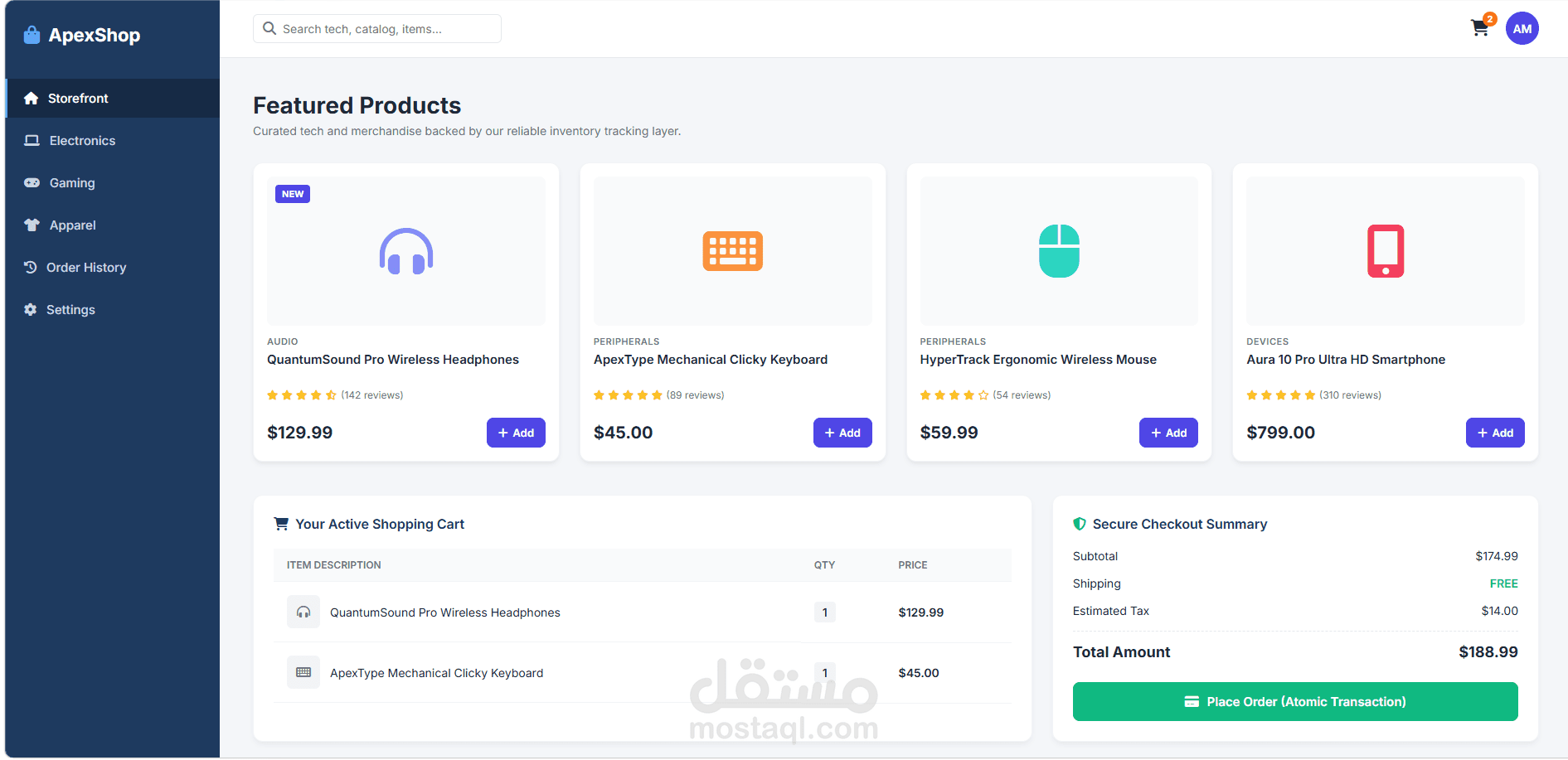Click the shield icon in Secure Checkout Summary
The height and width of the screenshot is (760, 1568).
pos(1080,524)
